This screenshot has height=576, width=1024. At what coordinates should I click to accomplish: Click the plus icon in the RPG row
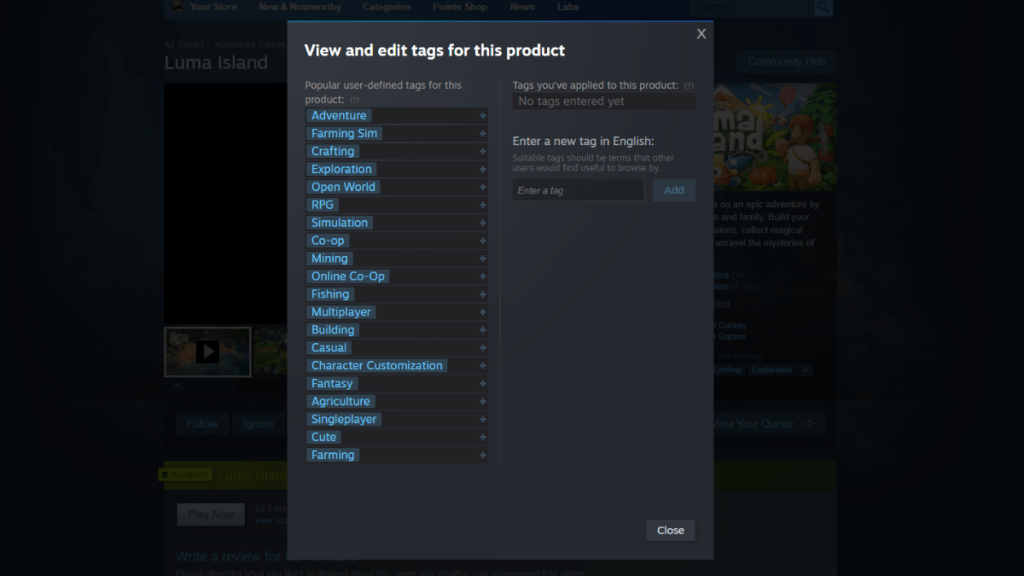482,204
